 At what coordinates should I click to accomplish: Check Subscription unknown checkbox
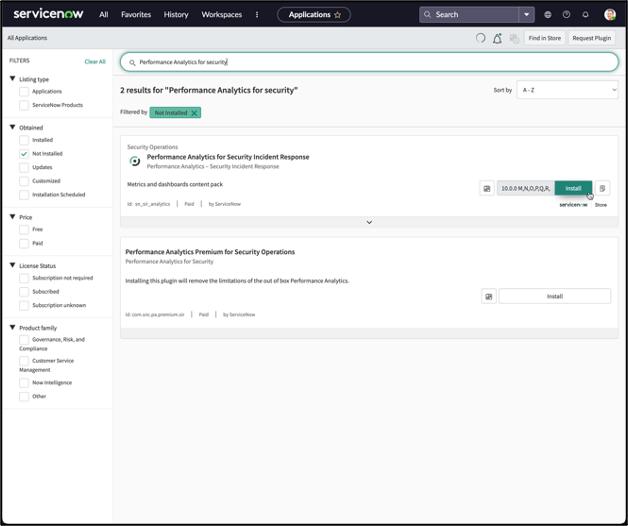pyautogui.click(x=24, y=305)
